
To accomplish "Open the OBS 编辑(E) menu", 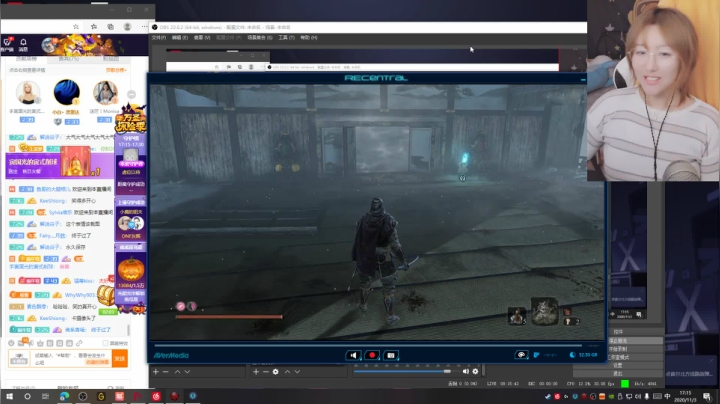I will (x=180, y=38).
